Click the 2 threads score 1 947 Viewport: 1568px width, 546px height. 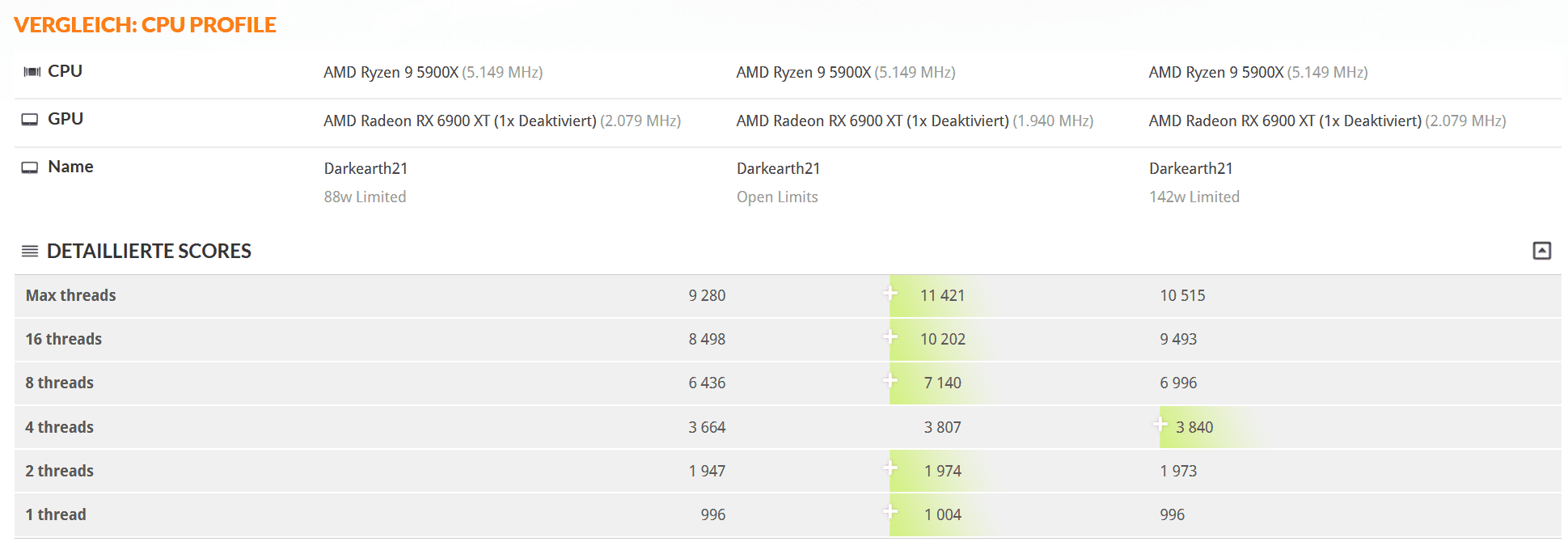(x=707, y=471)
